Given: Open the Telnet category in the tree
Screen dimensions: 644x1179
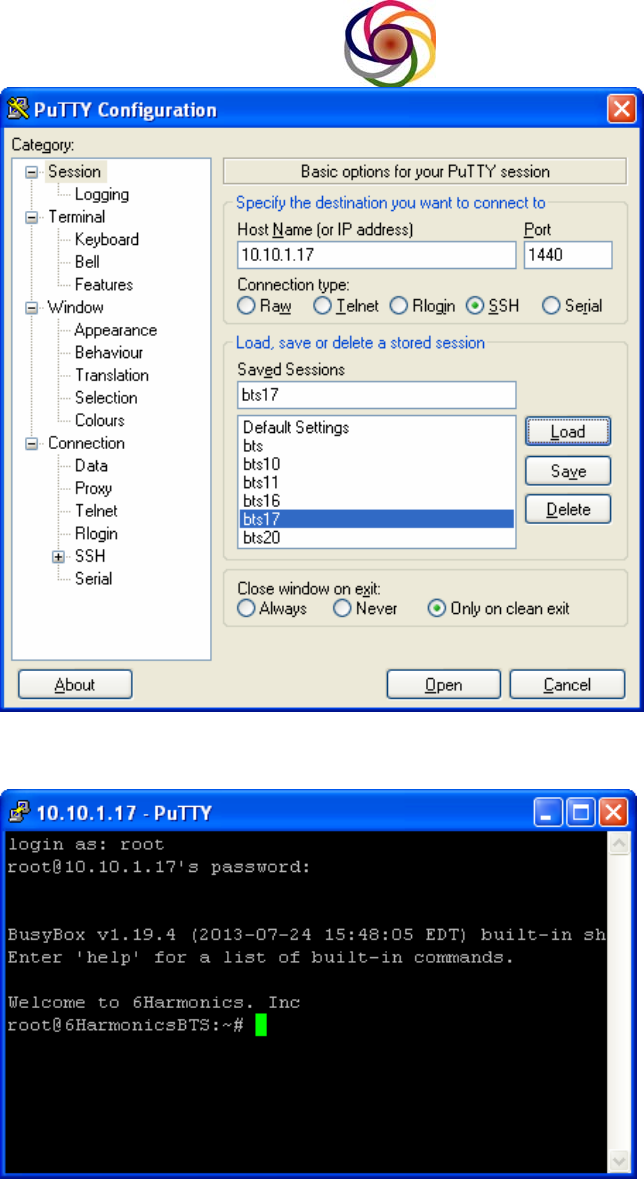Looking at the screenshot, I should point(96,511).
